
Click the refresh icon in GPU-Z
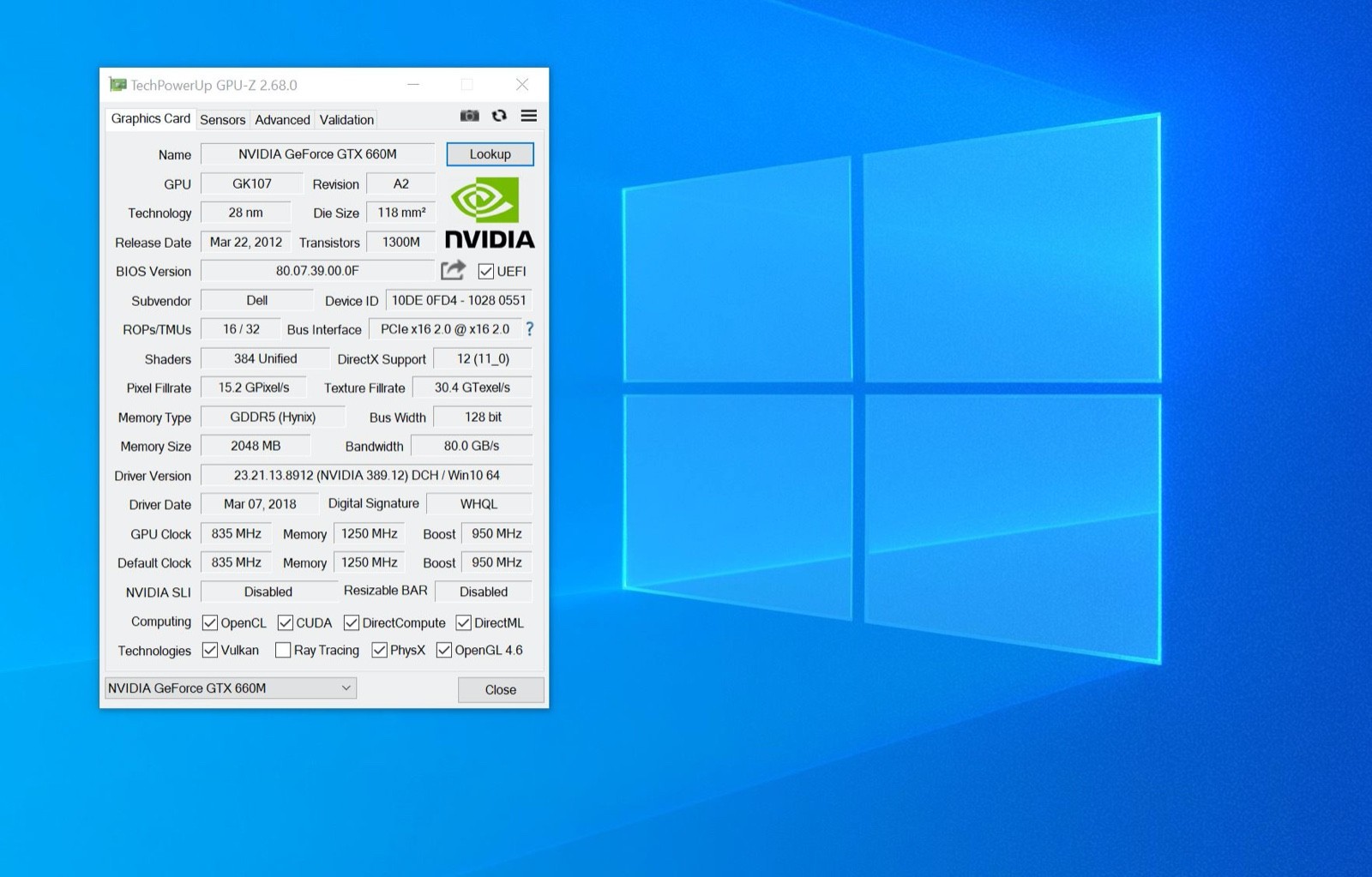click(x=499, y=116)
